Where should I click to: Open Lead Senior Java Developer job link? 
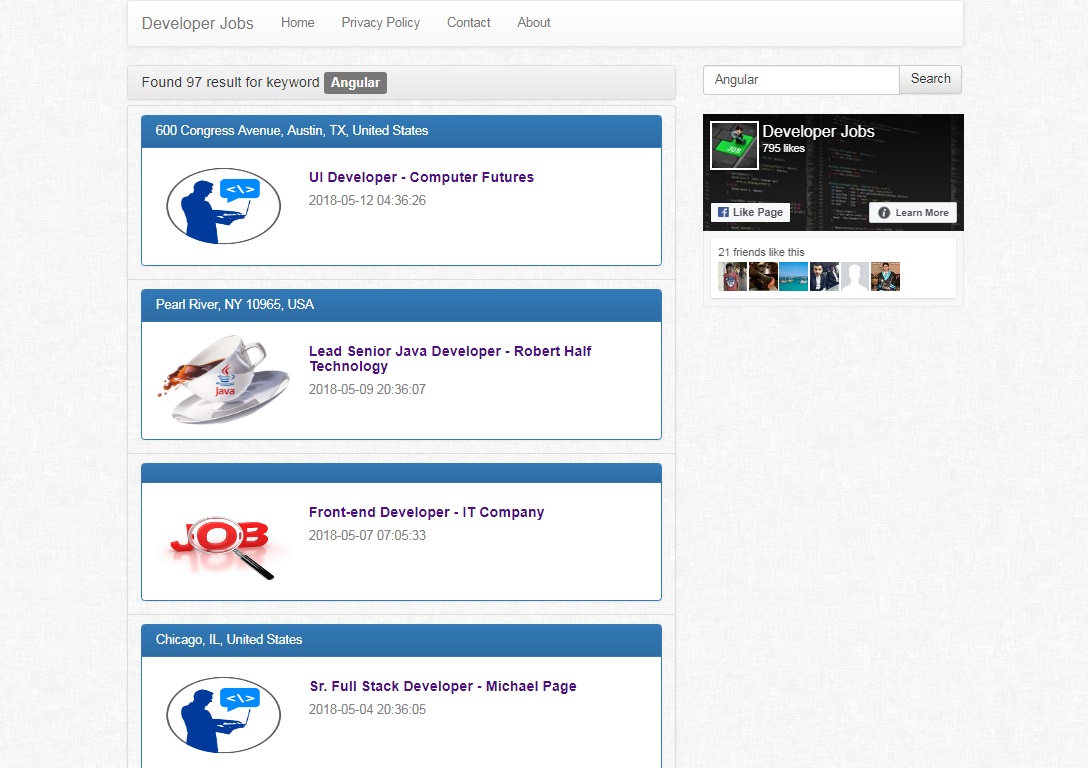450,358
